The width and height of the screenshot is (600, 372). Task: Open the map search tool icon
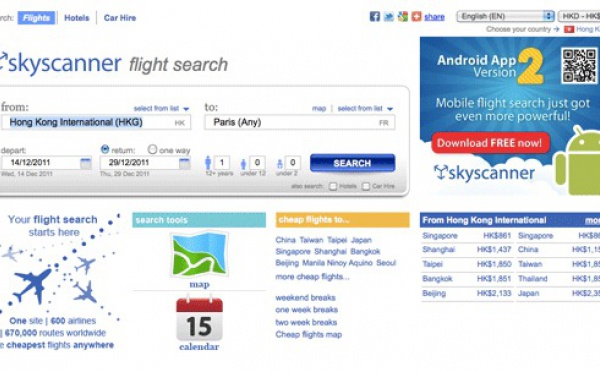coord(199,255)
